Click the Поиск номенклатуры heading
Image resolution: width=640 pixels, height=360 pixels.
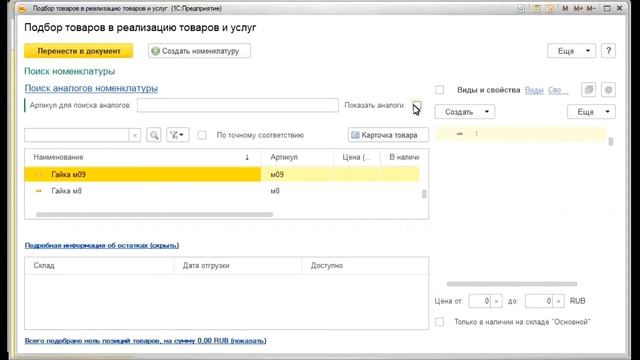(70, 71)
